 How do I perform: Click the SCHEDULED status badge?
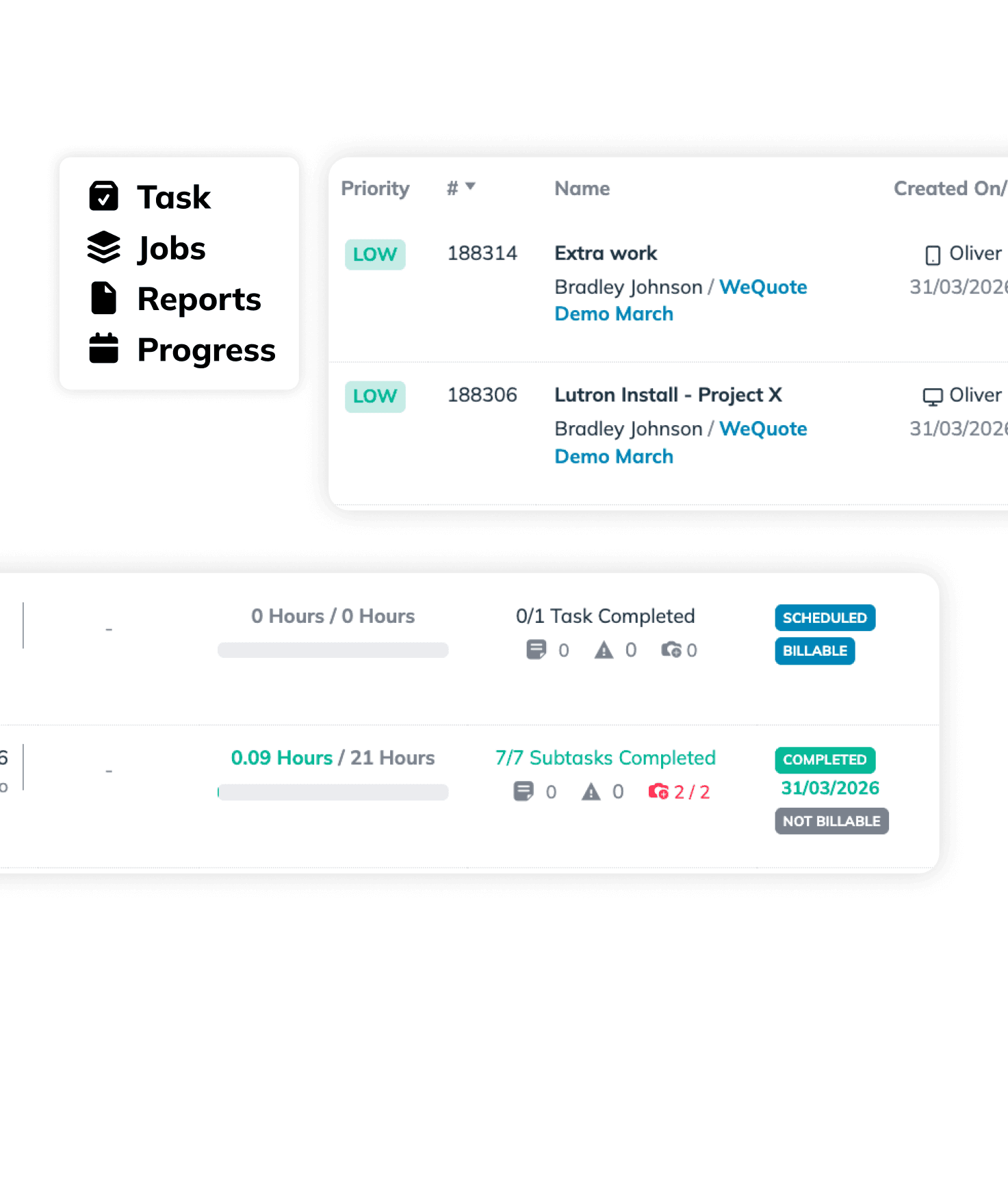pos(825,617)
